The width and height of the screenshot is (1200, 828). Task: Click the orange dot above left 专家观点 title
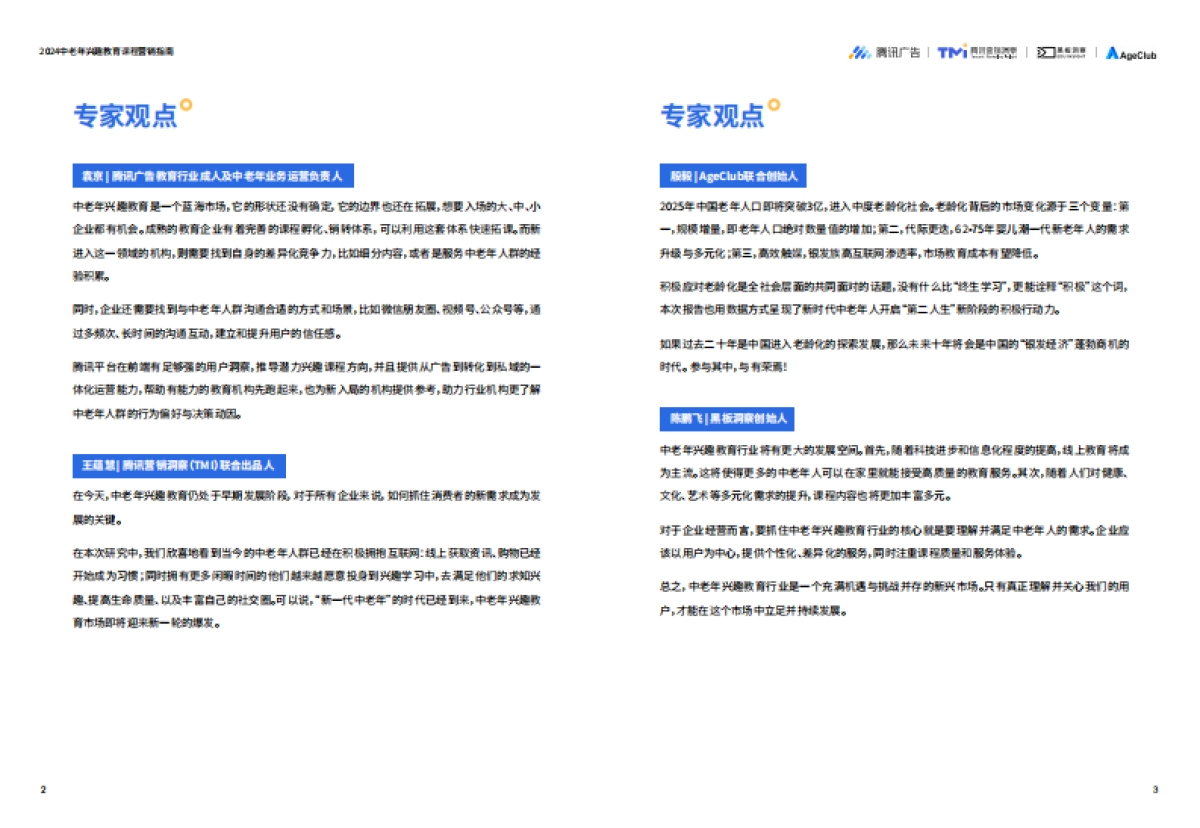[186, 104]
